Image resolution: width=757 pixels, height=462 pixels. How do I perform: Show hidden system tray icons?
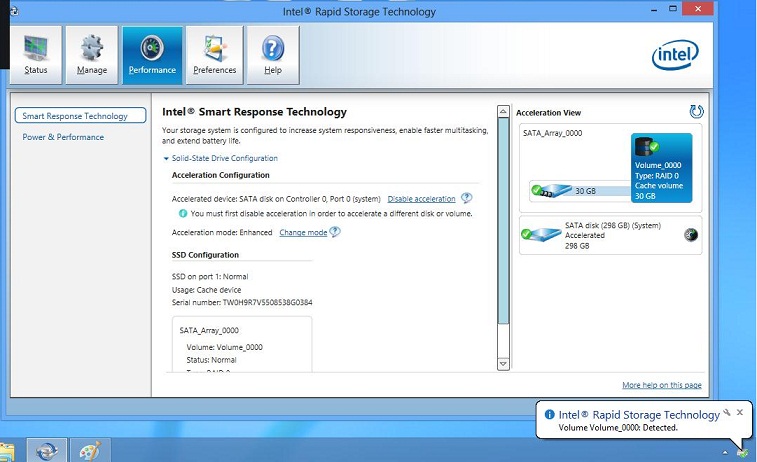pos(725,453)
